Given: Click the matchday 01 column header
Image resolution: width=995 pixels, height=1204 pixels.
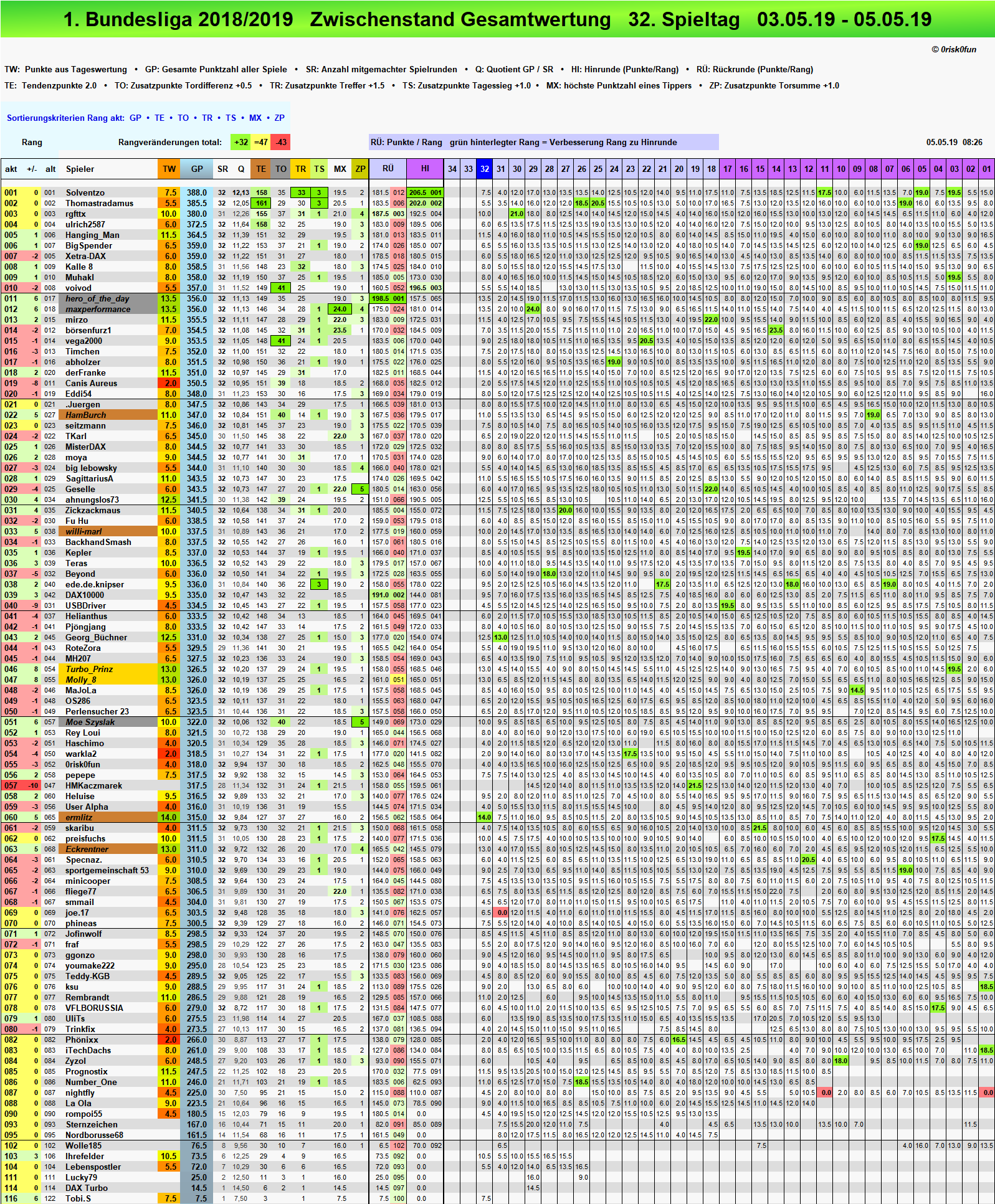Looking at the screenshot, I should [987, 169].
